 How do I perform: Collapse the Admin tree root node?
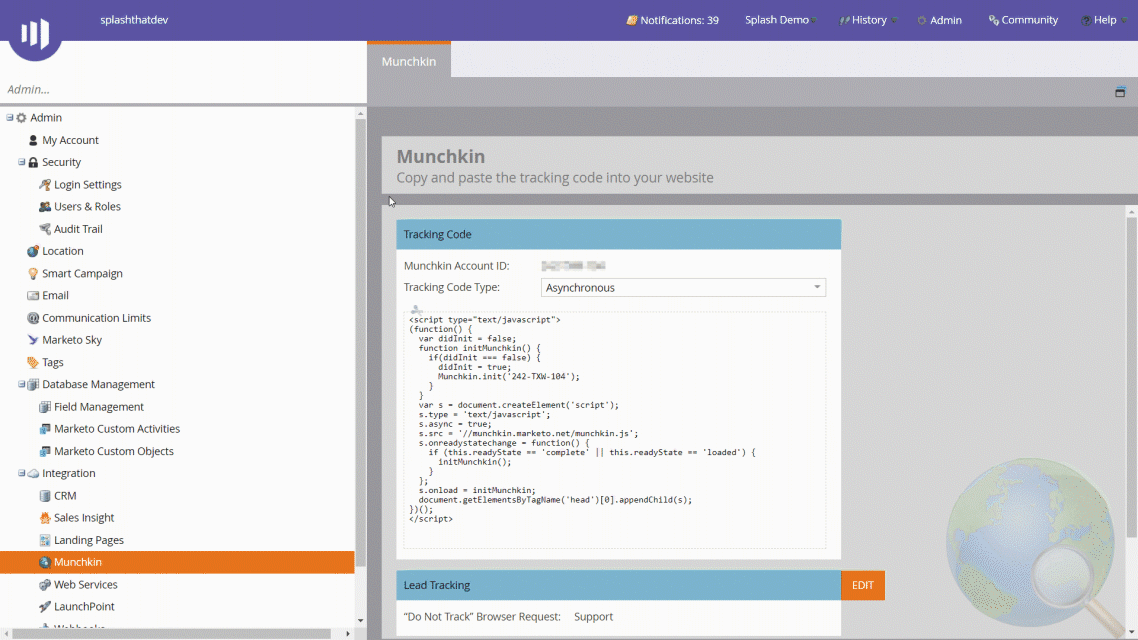pyautogui.click(x=9, y=118)
